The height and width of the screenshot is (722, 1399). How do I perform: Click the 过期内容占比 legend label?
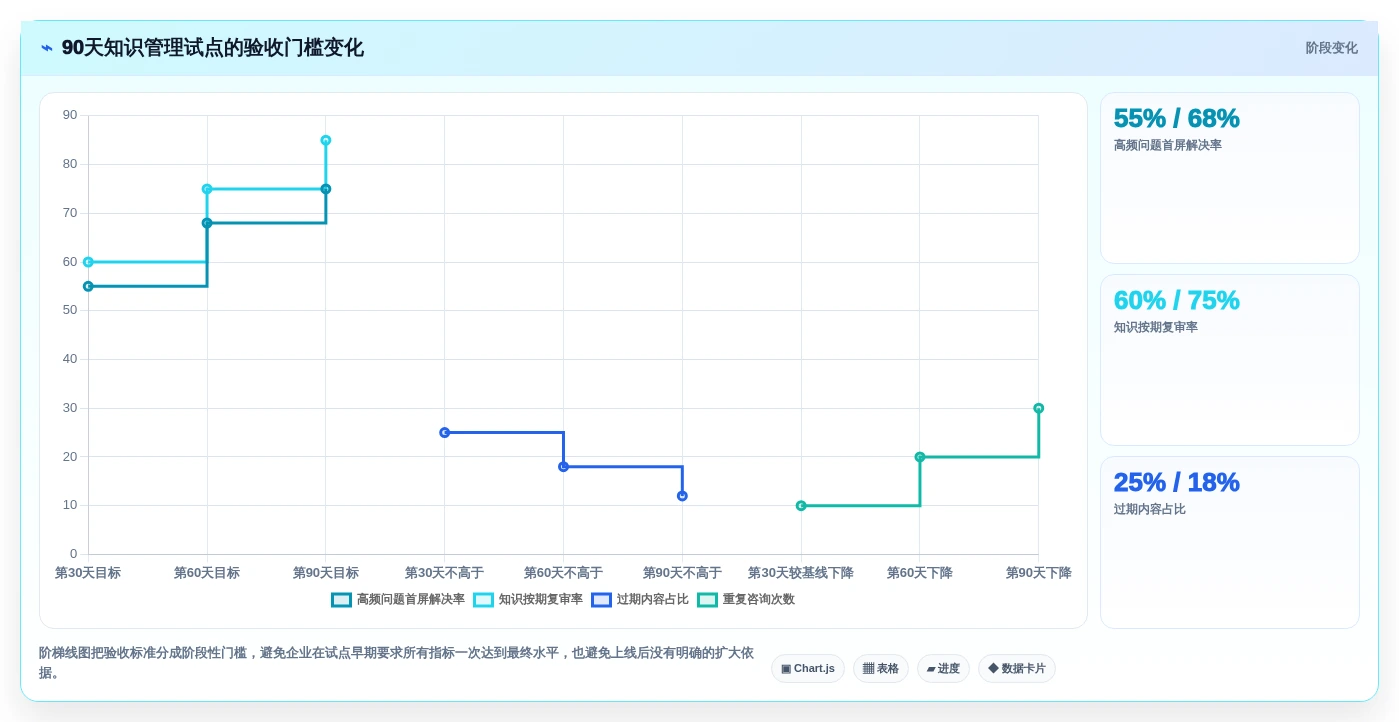pos(652,600)
